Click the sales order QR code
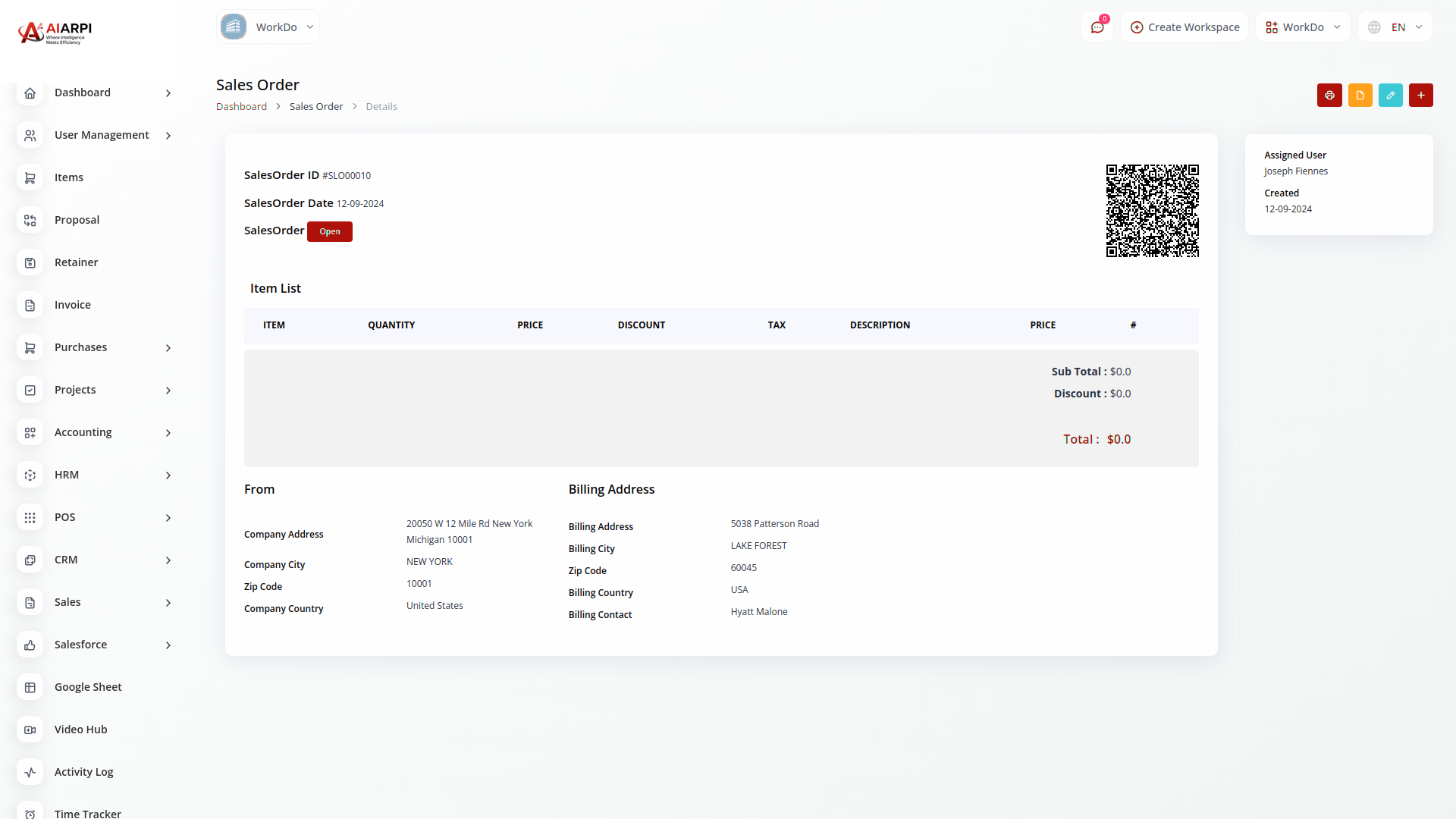 [1152, 211]
